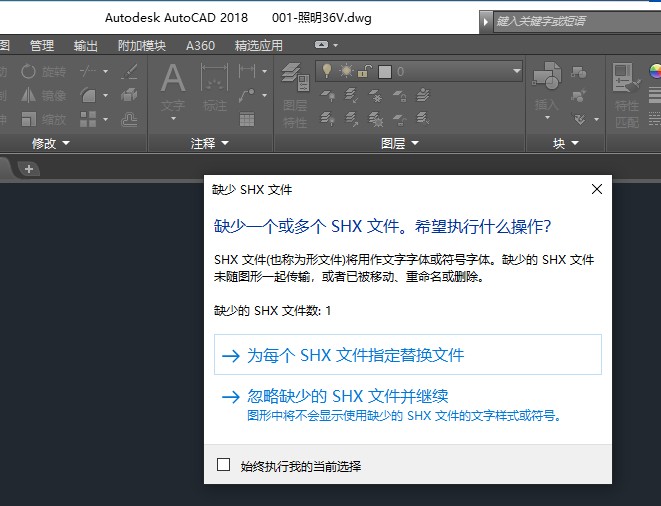Expand the 注释 panel flyout
The width and height of the screenshot is (661, 506).
(x=210, y=143)
